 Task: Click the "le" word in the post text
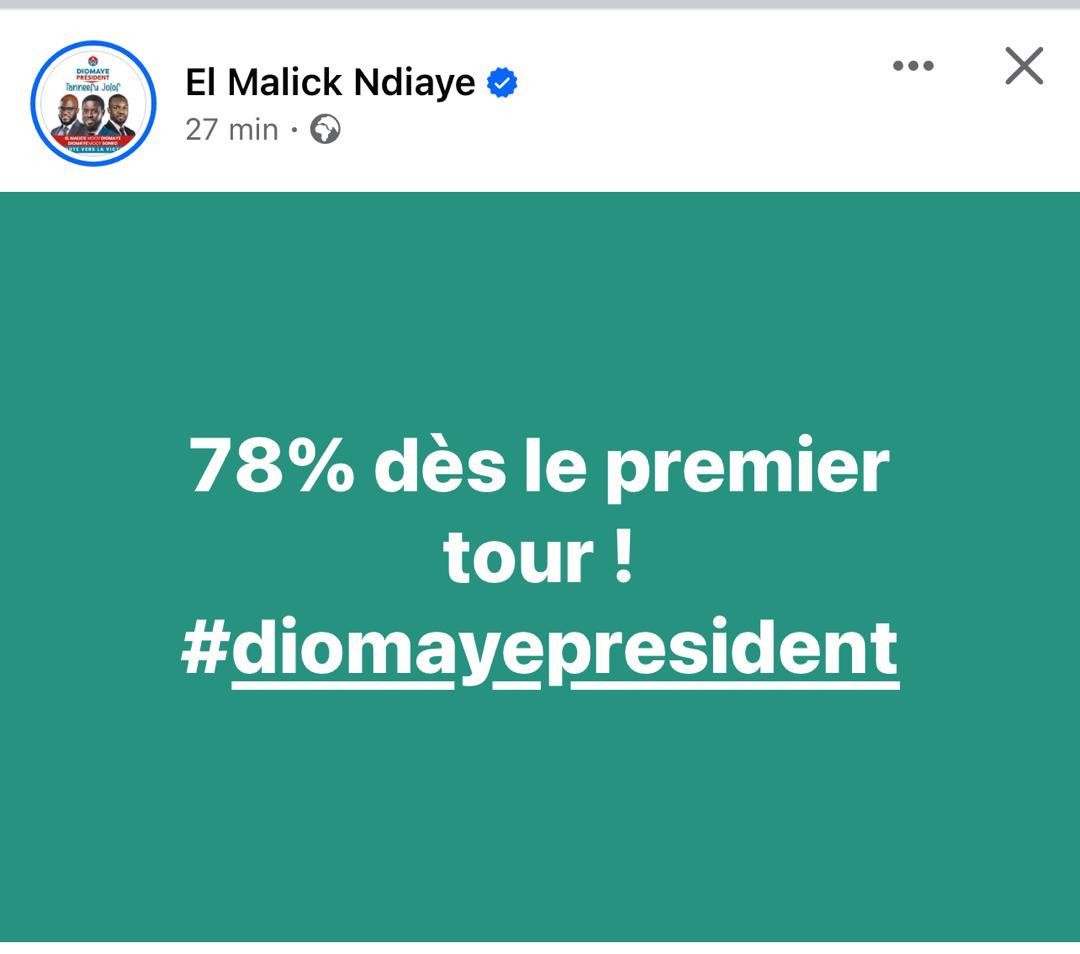click(x=555, y=466)
